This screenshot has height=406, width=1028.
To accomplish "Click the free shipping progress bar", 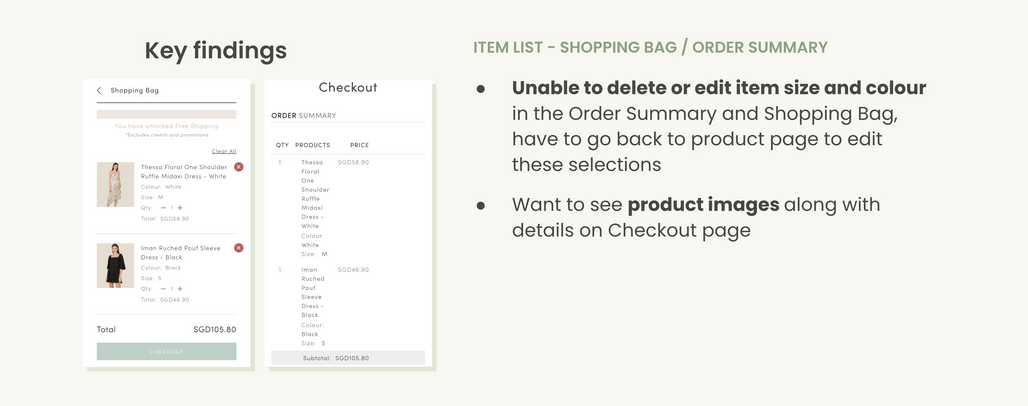I will click(166, 114).
